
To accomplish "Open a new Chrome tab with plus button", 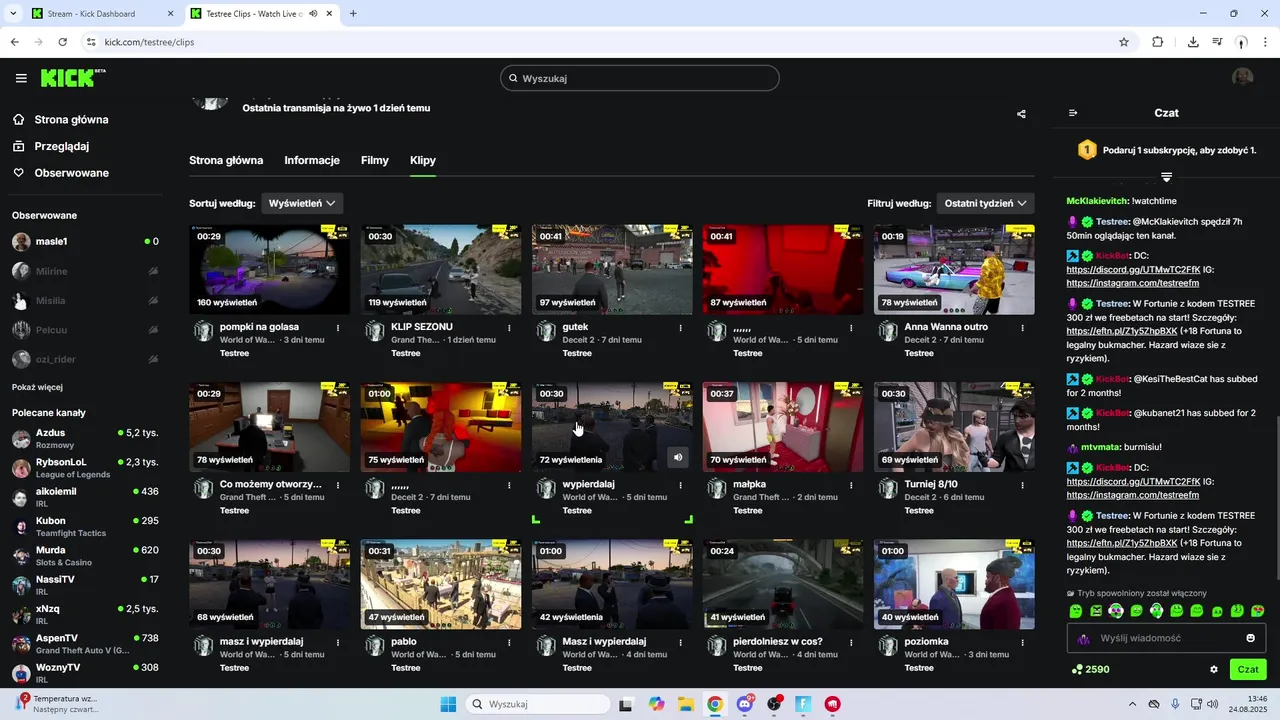I will 353,14.
